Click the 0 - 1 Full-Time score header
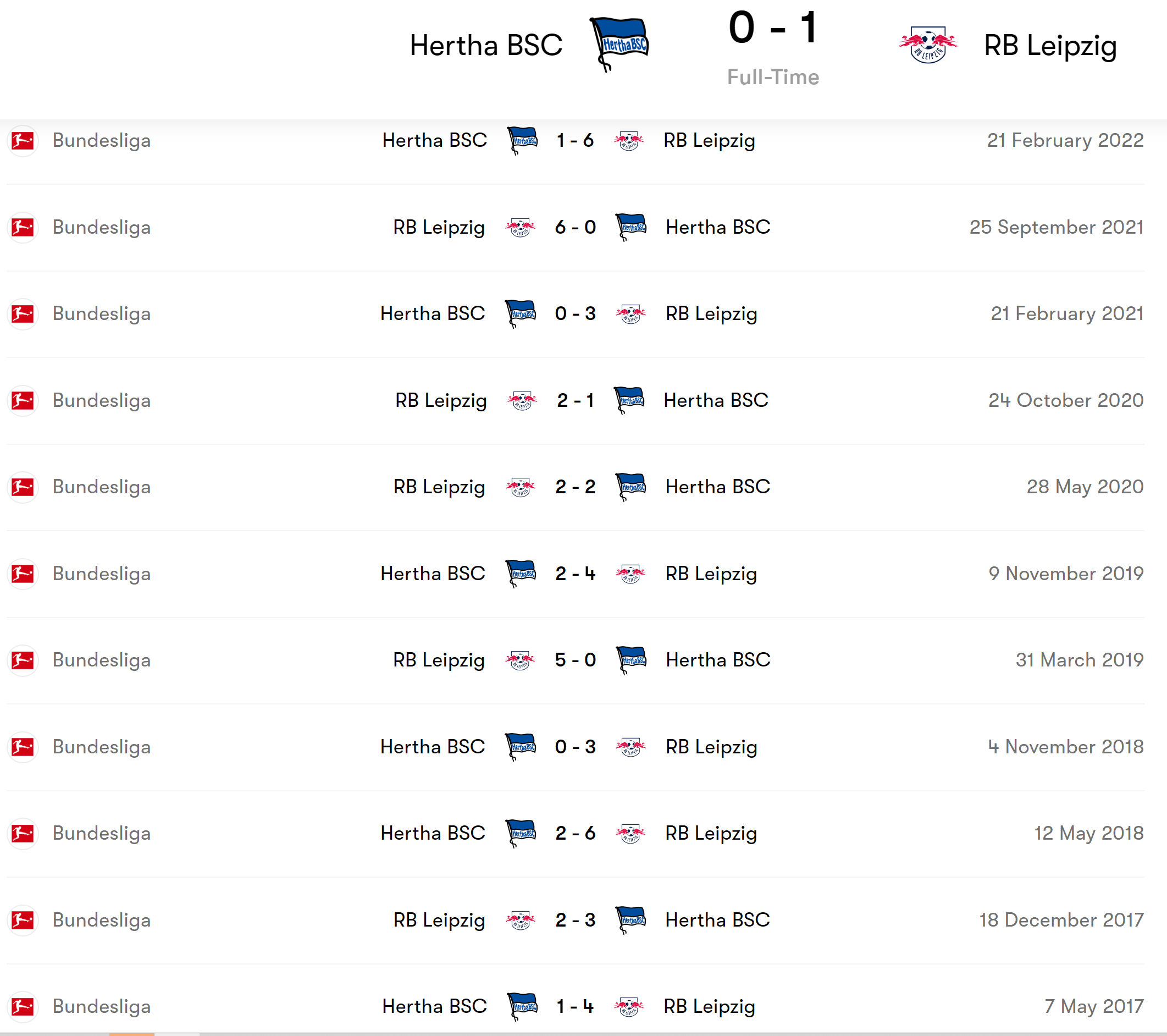This screenshot has height=1036, width=1167. tap(773, 29)
